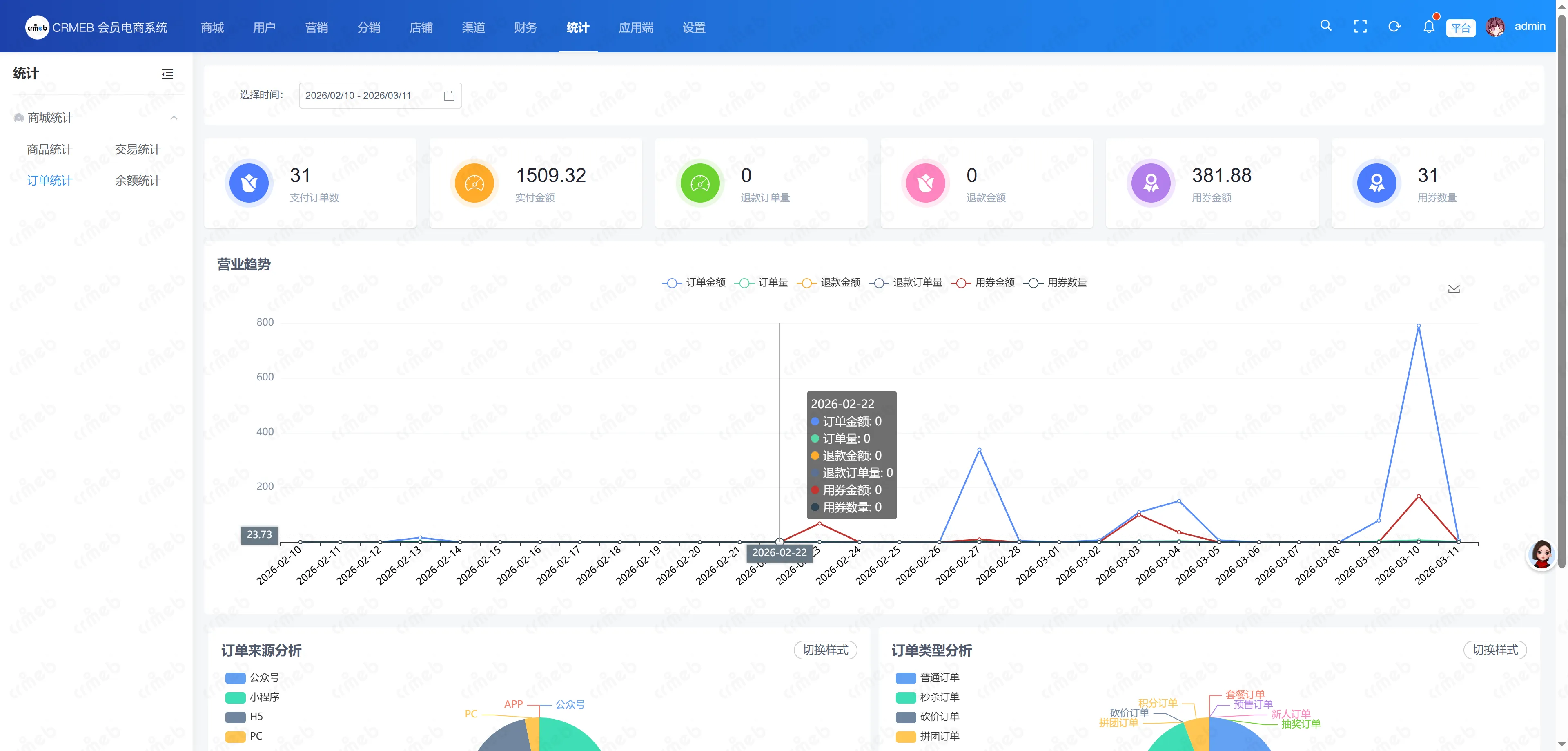Toggle 秒杀订单 in order type legend
The image size is (1568, 751).
(x=928, y=697)
